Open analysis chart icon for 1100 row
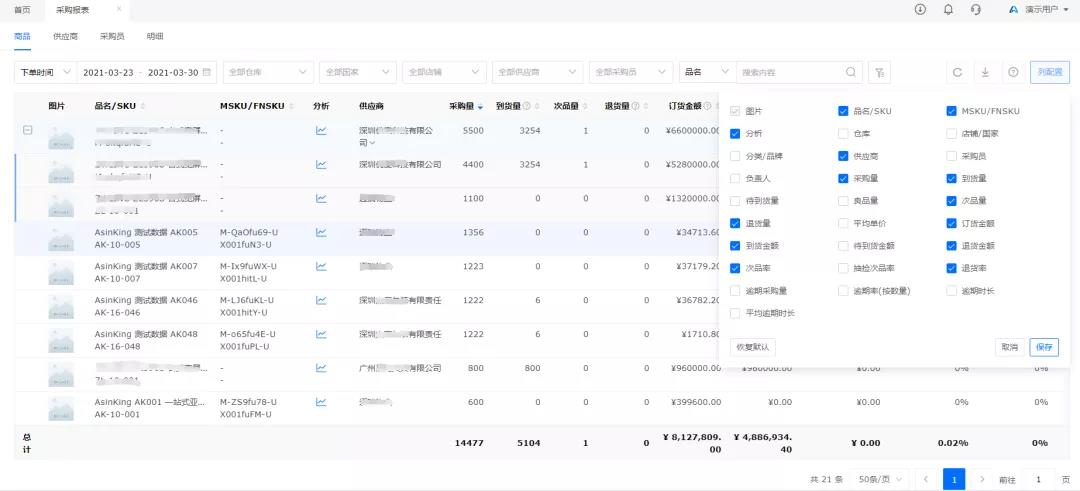 [x=321, y=198]
